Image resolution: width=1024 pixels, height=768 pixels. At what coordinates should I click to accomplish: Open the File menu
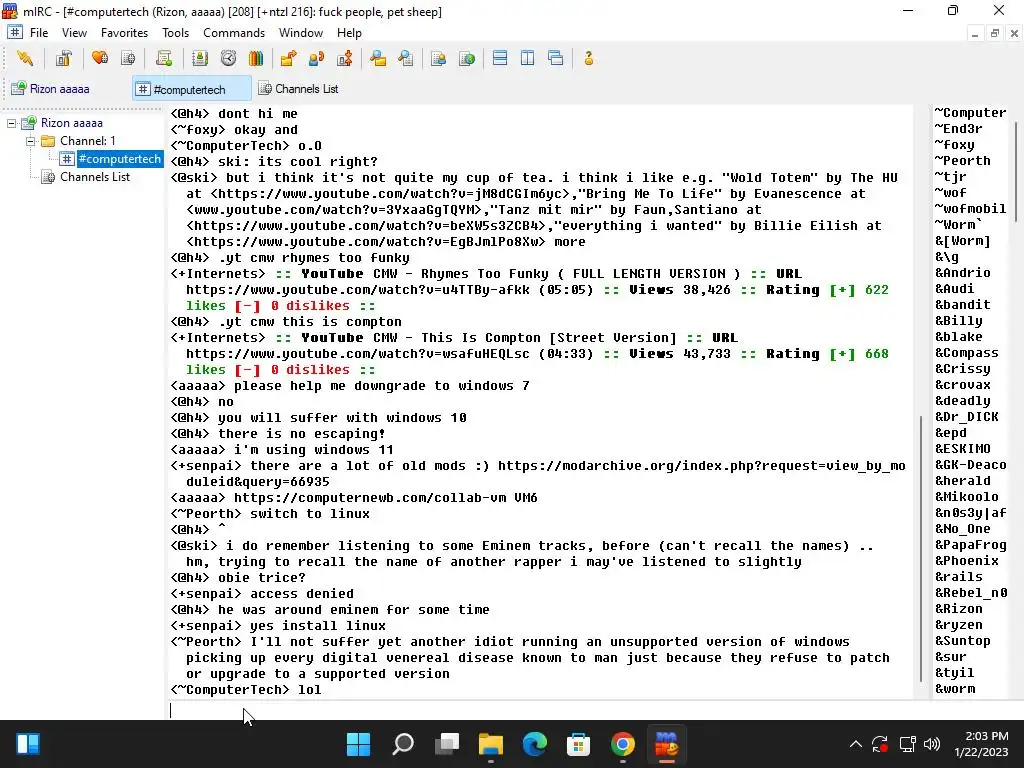tap(39, 33)
